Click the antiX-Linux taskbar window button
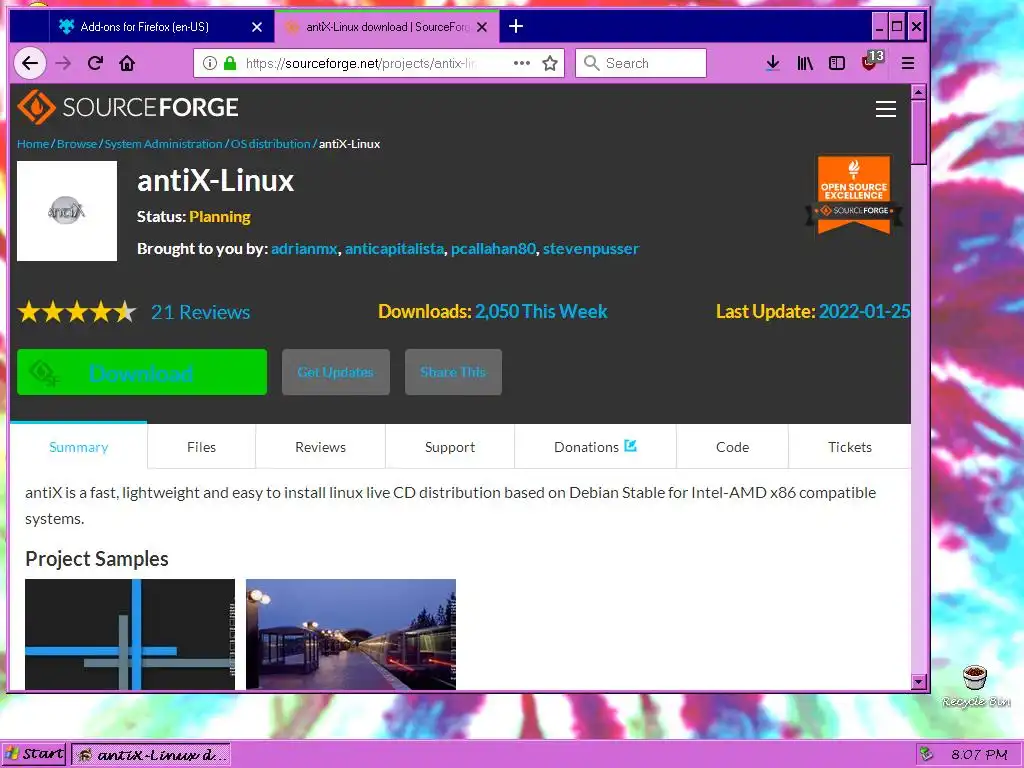The image size is (1024, 768). point(151,755)
